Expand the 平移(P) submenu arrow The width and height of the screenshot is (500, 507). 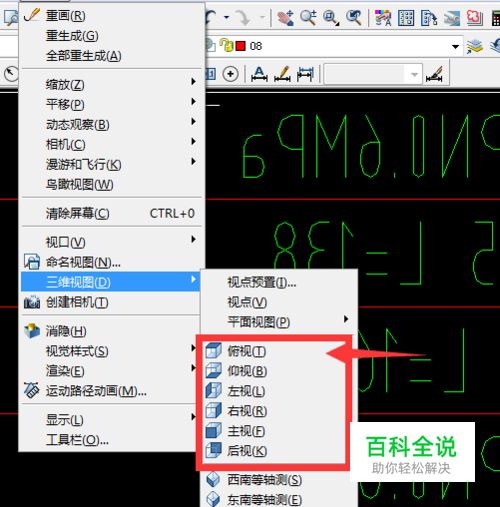(x=193, y=101)
